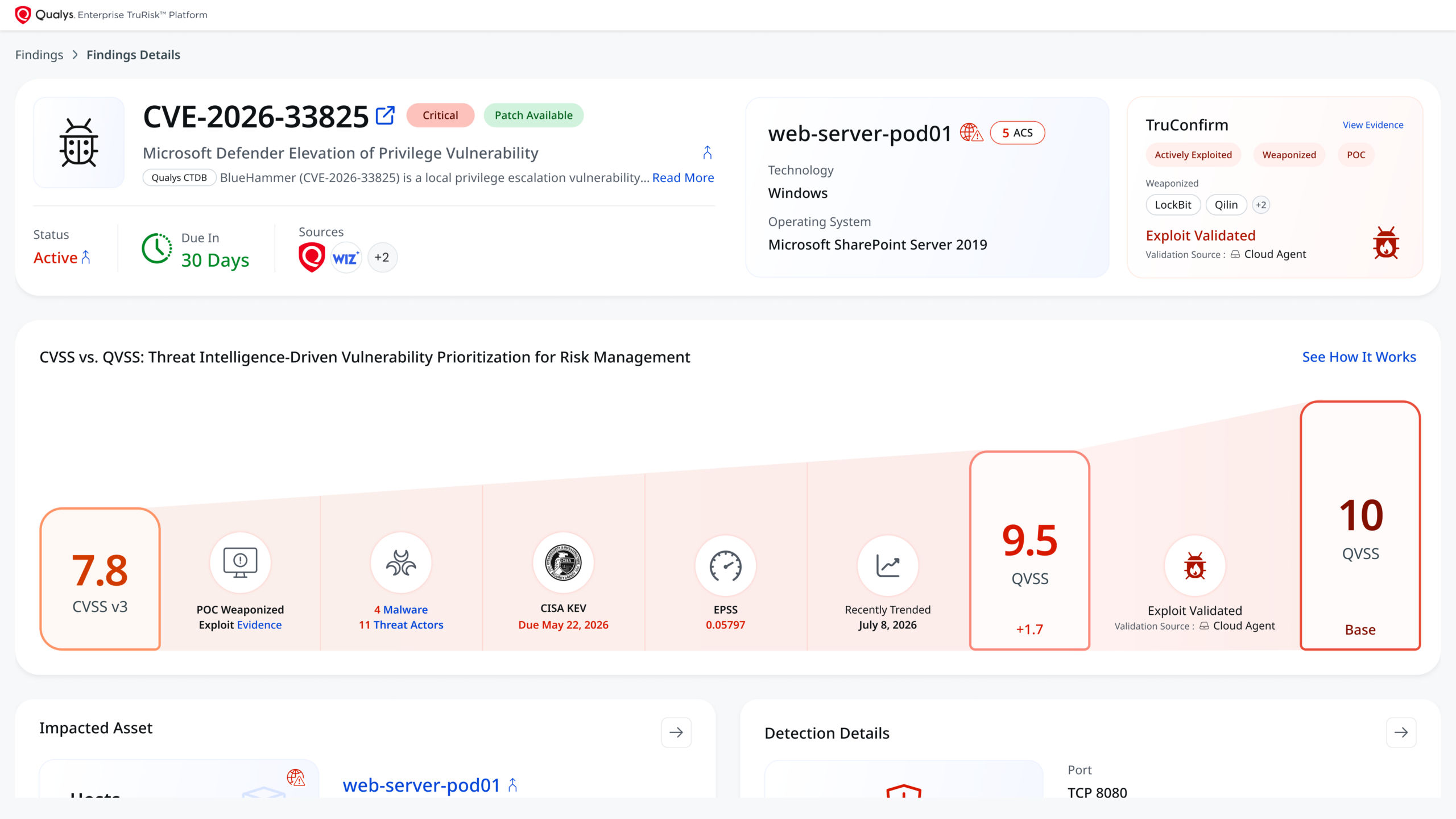Click the Active status text
Viewport: 1456px width, 819px height.
point(55,258)
